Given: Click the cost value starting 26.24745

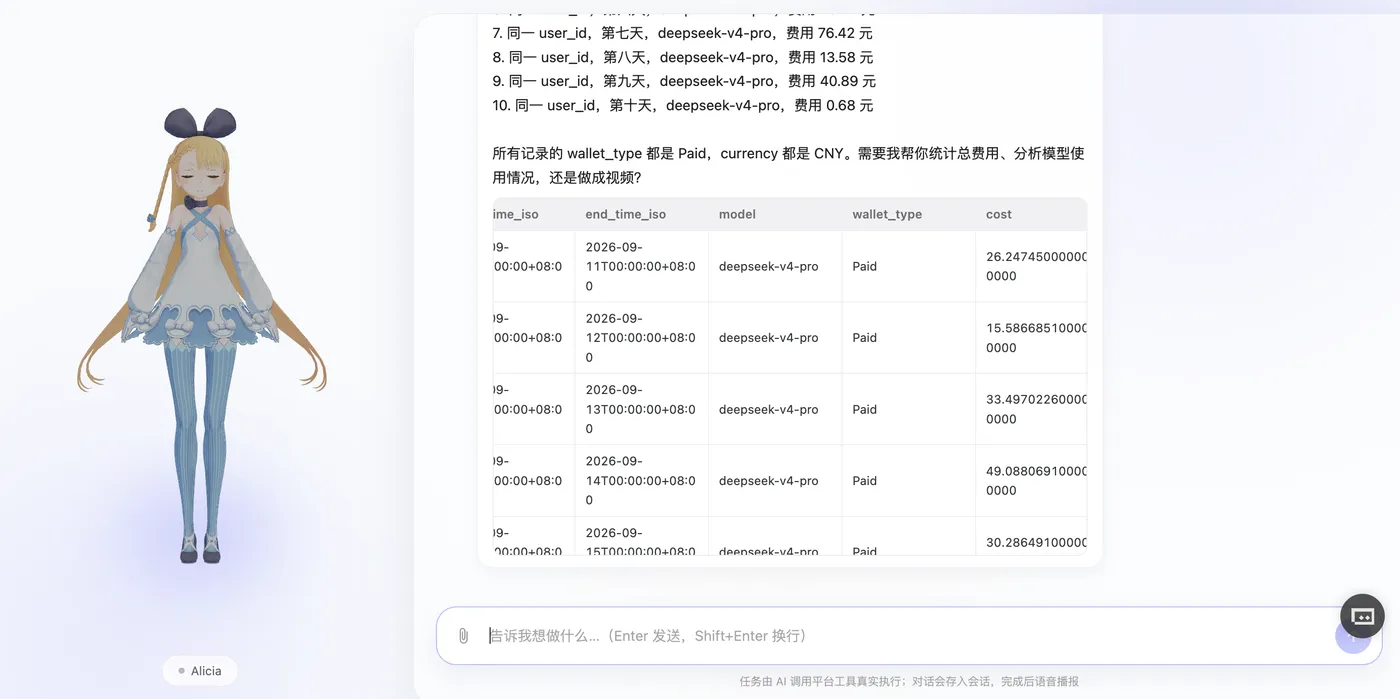Looking at the screenshot, I should 1036,266.
